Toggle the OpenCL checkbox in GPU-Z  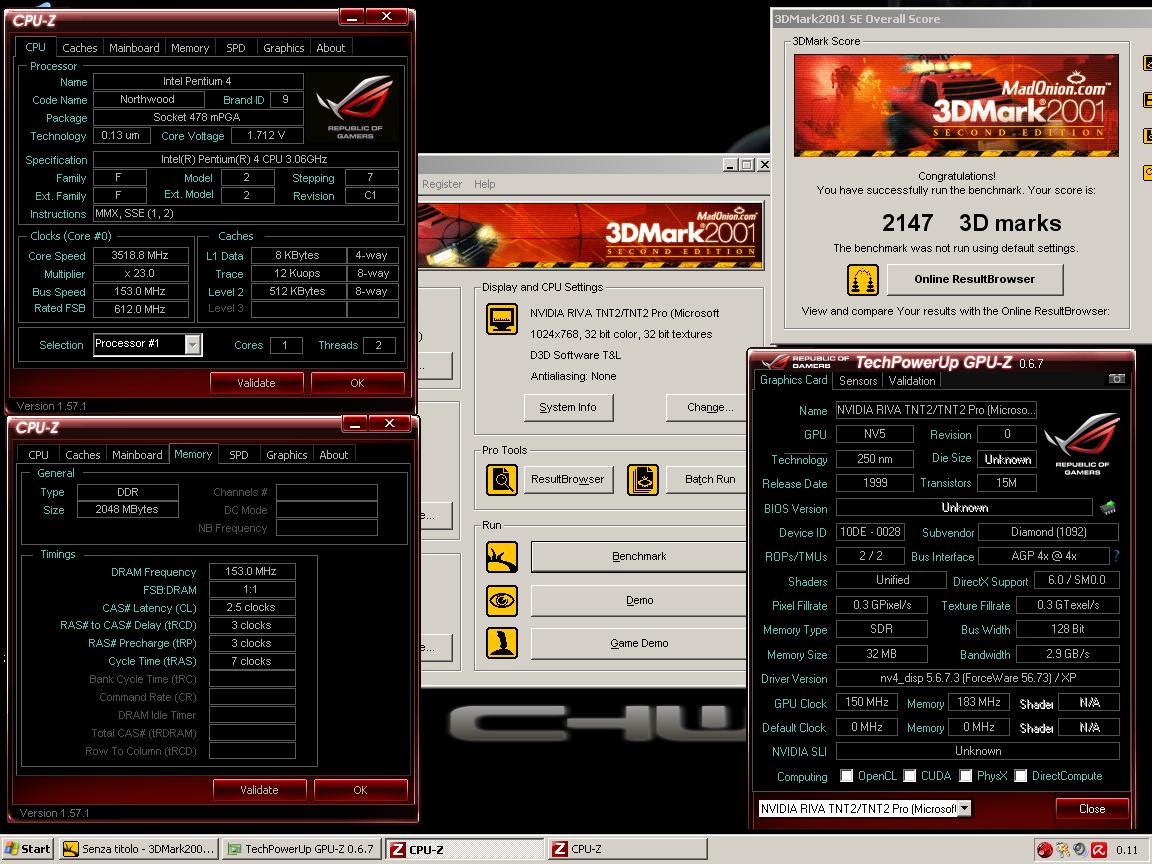846,776
